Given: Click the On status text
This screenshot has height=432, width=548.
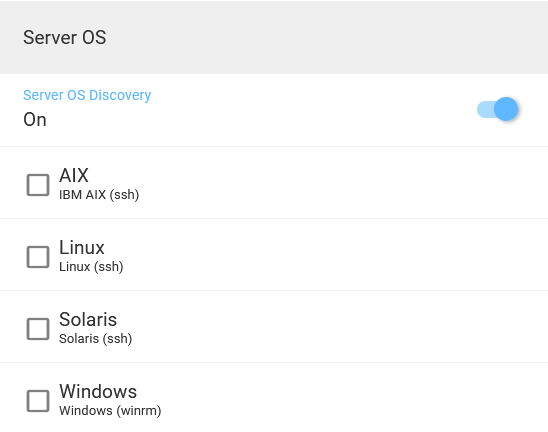Looking at the screenshot, I should pos(35,120).
